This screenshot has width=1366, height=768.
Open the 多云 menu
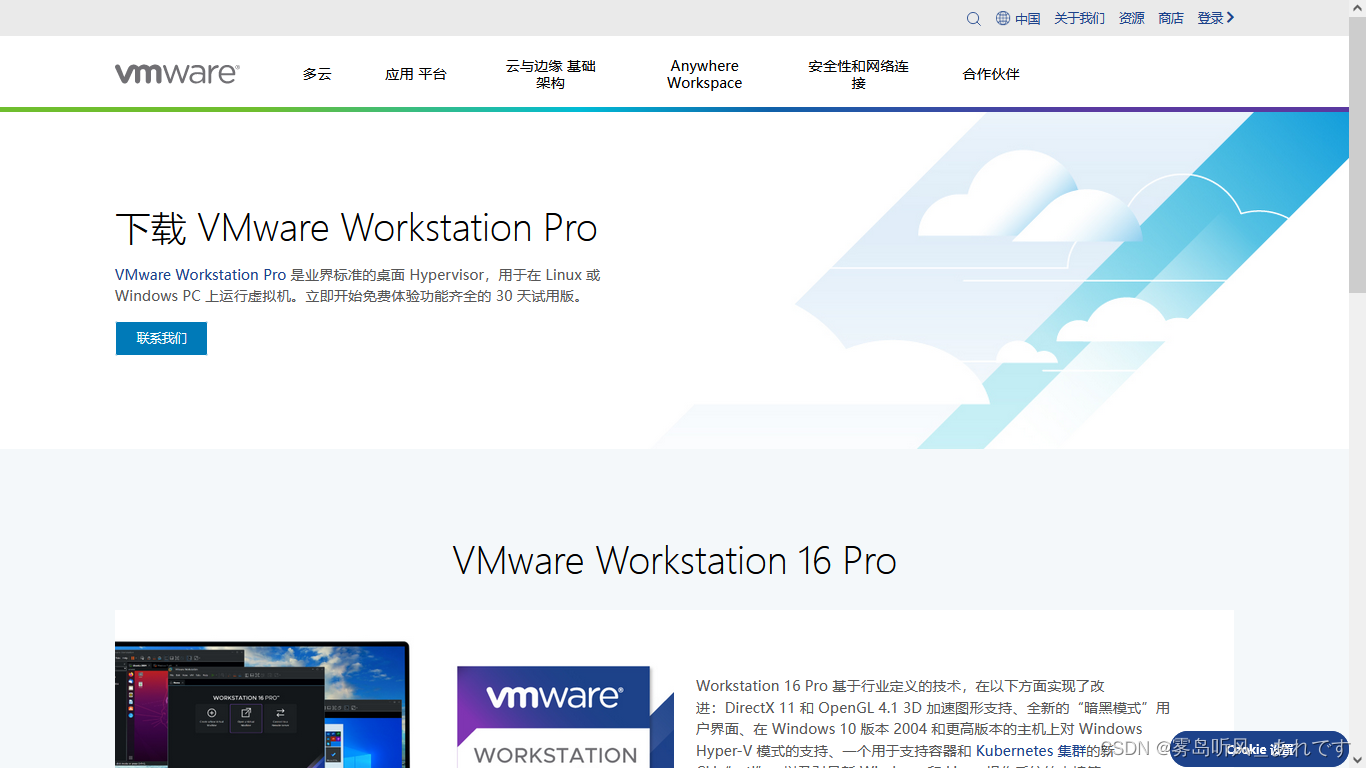click(317, 74)
